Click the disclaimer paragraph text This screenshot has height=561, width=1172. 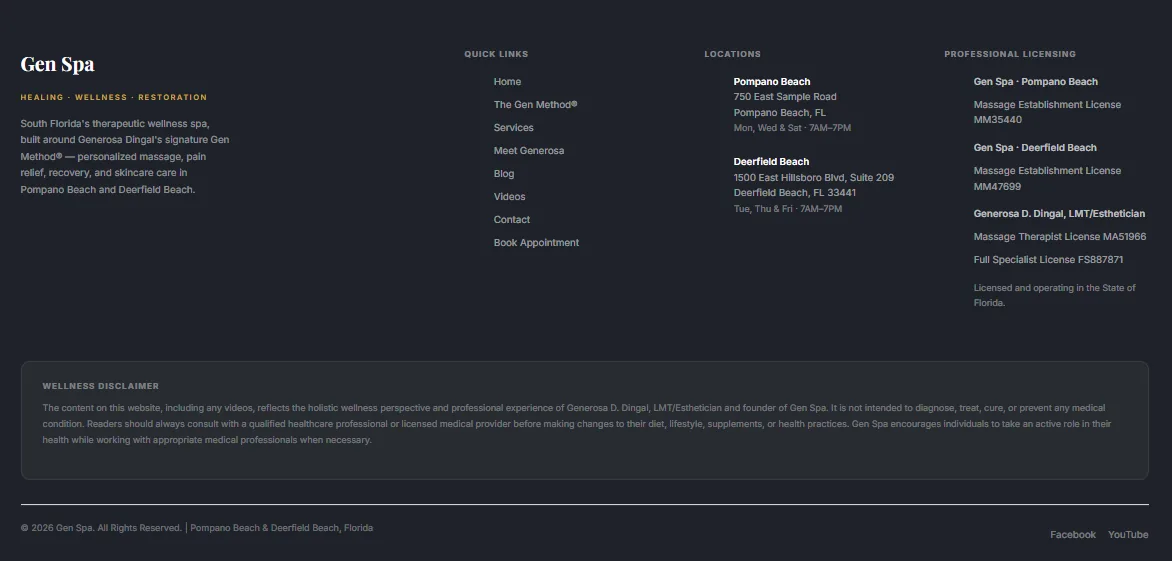[x=576, y=424]
